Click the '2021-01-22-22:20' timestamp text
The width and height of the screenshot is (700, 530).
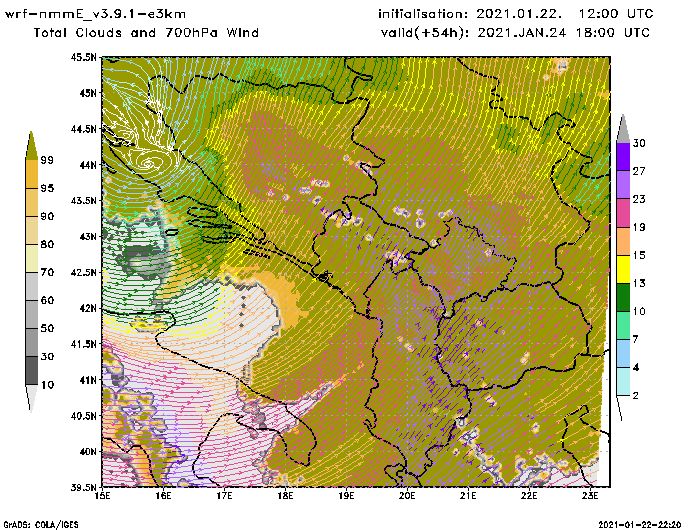(x=640, y=525)
